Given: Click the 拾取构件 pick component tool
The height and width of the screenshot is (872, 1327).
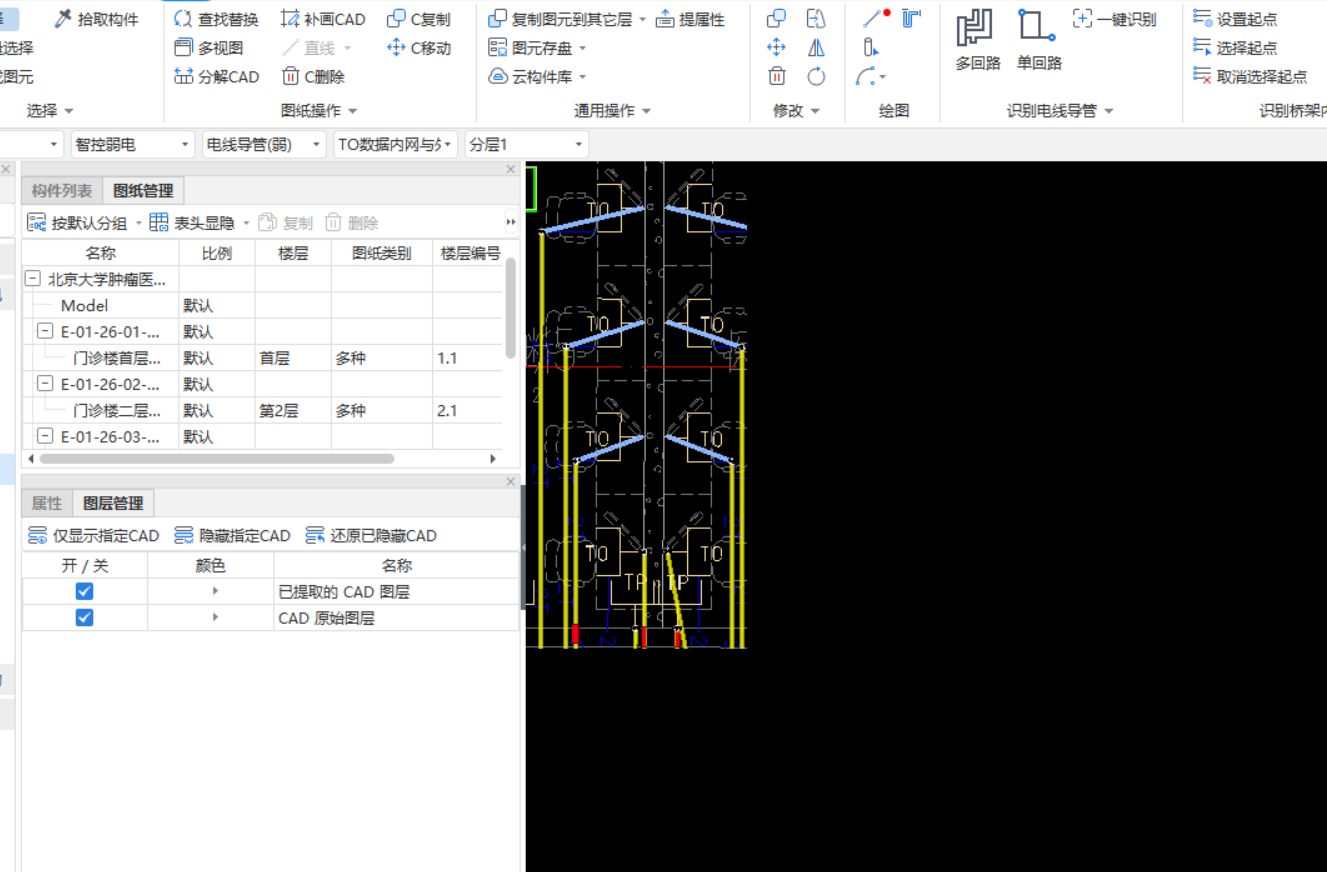Looking at the screenshot, I should click(96, 19).
